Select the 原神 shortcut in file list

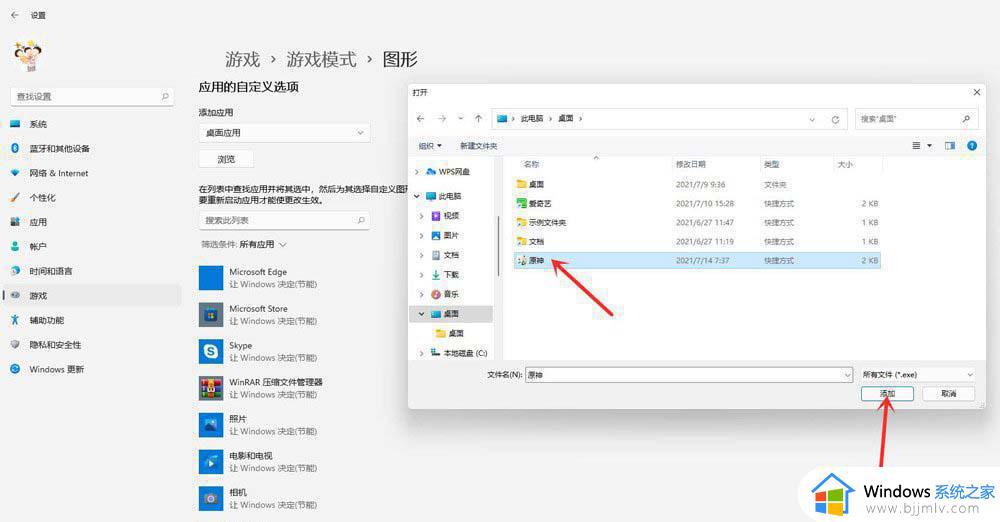(698, 260)
